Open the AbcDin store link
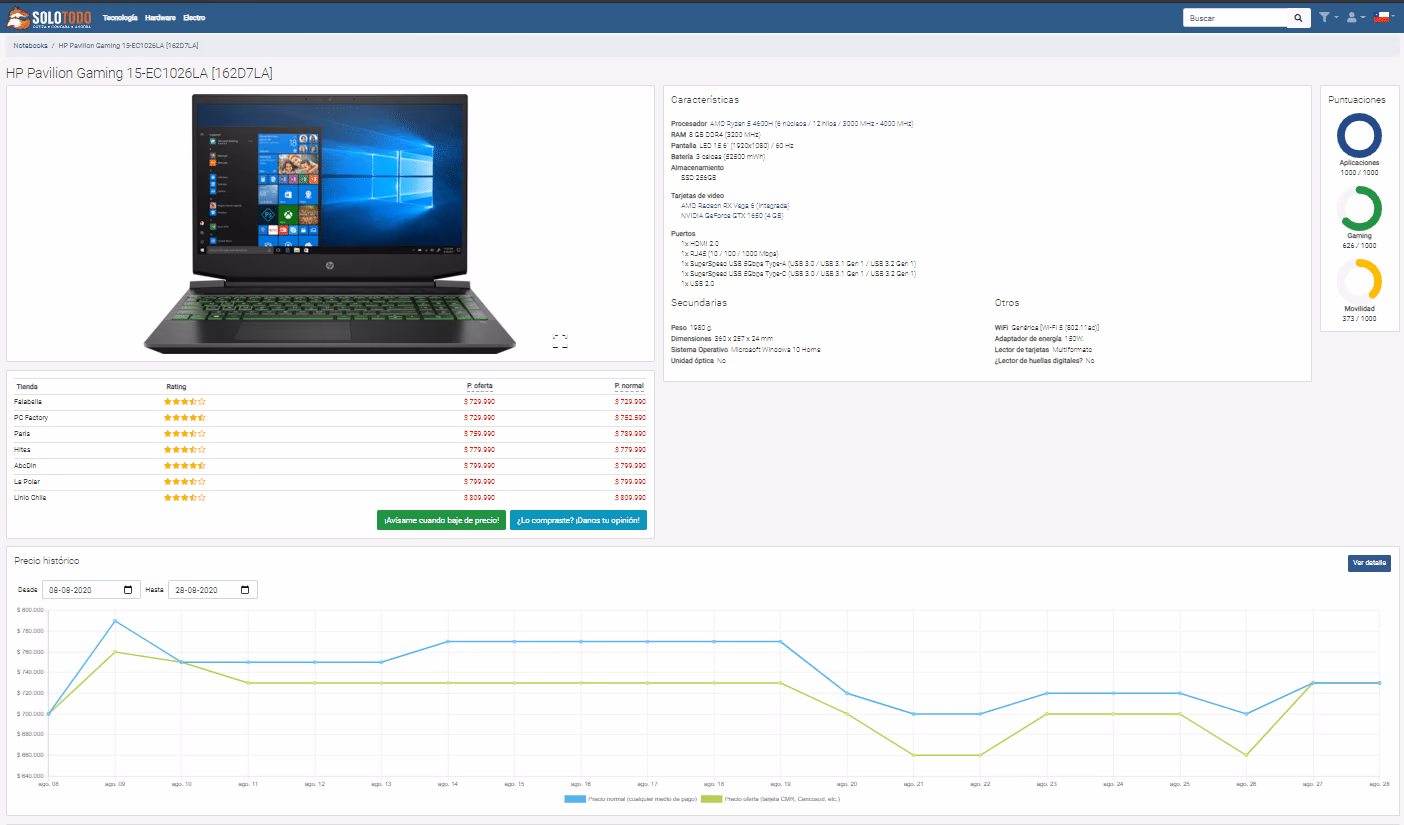This screenshot has height=825, width=1404. (27, 466)
